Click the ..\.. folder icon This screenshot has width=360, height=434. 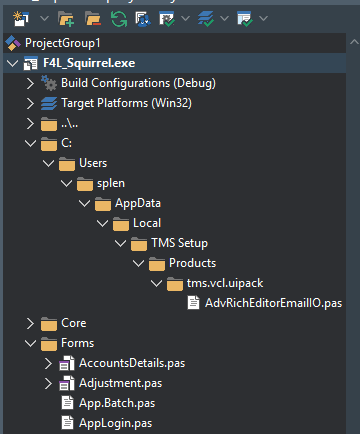(x=49, y=124)
